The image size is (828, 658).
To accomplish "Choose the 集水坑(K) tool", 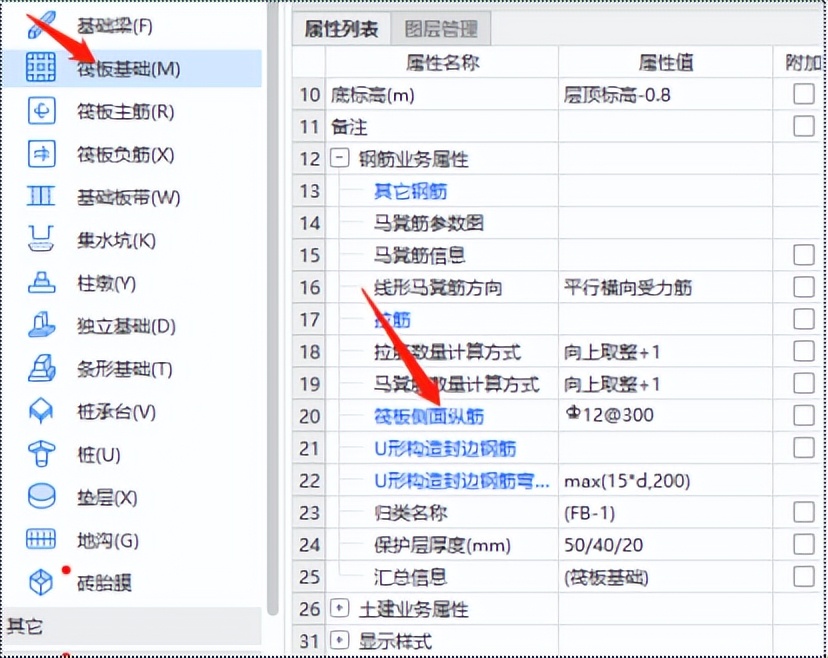I will [105, 240].
